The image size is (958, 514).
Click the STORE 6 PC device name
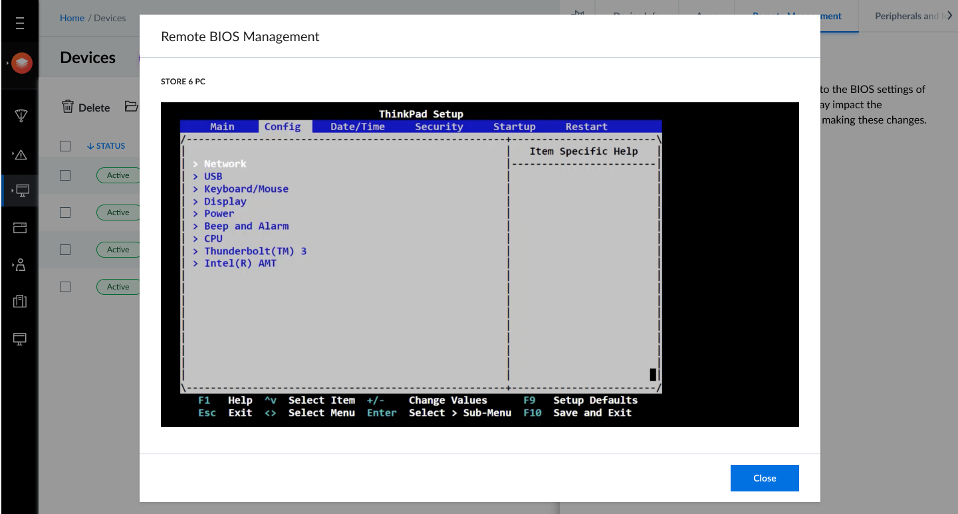pos(183,81)
